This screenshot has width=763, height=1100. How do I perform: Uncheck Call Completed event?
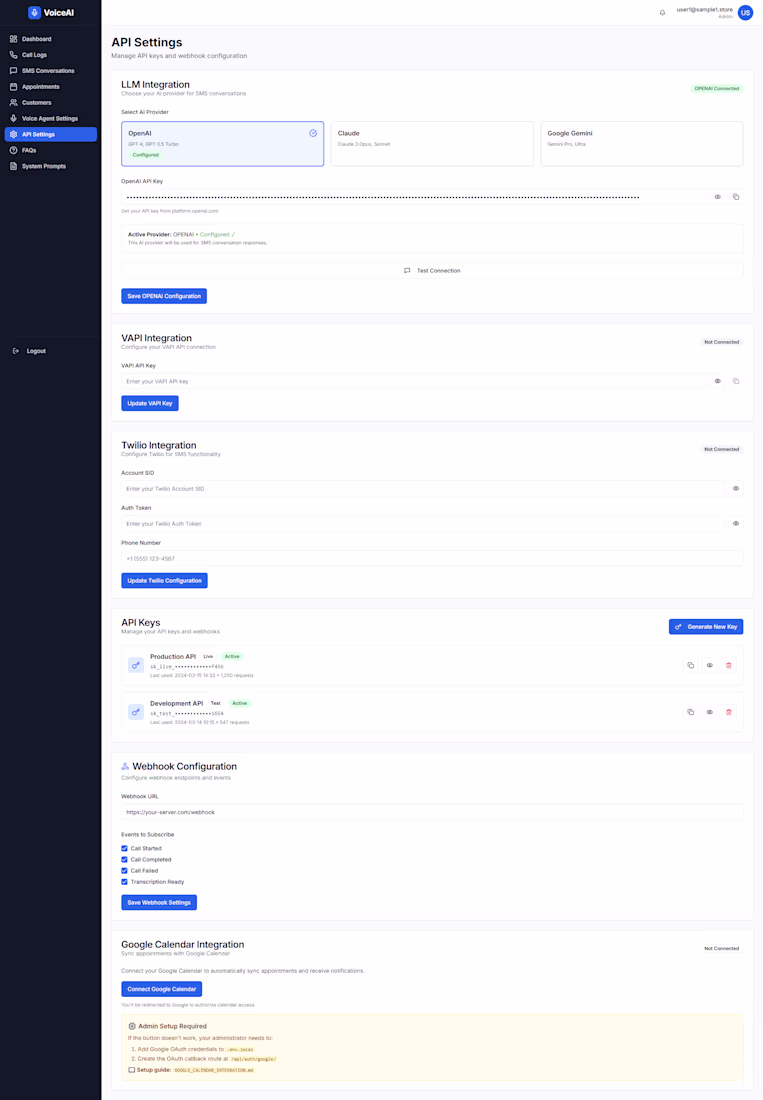click(124, 859)
